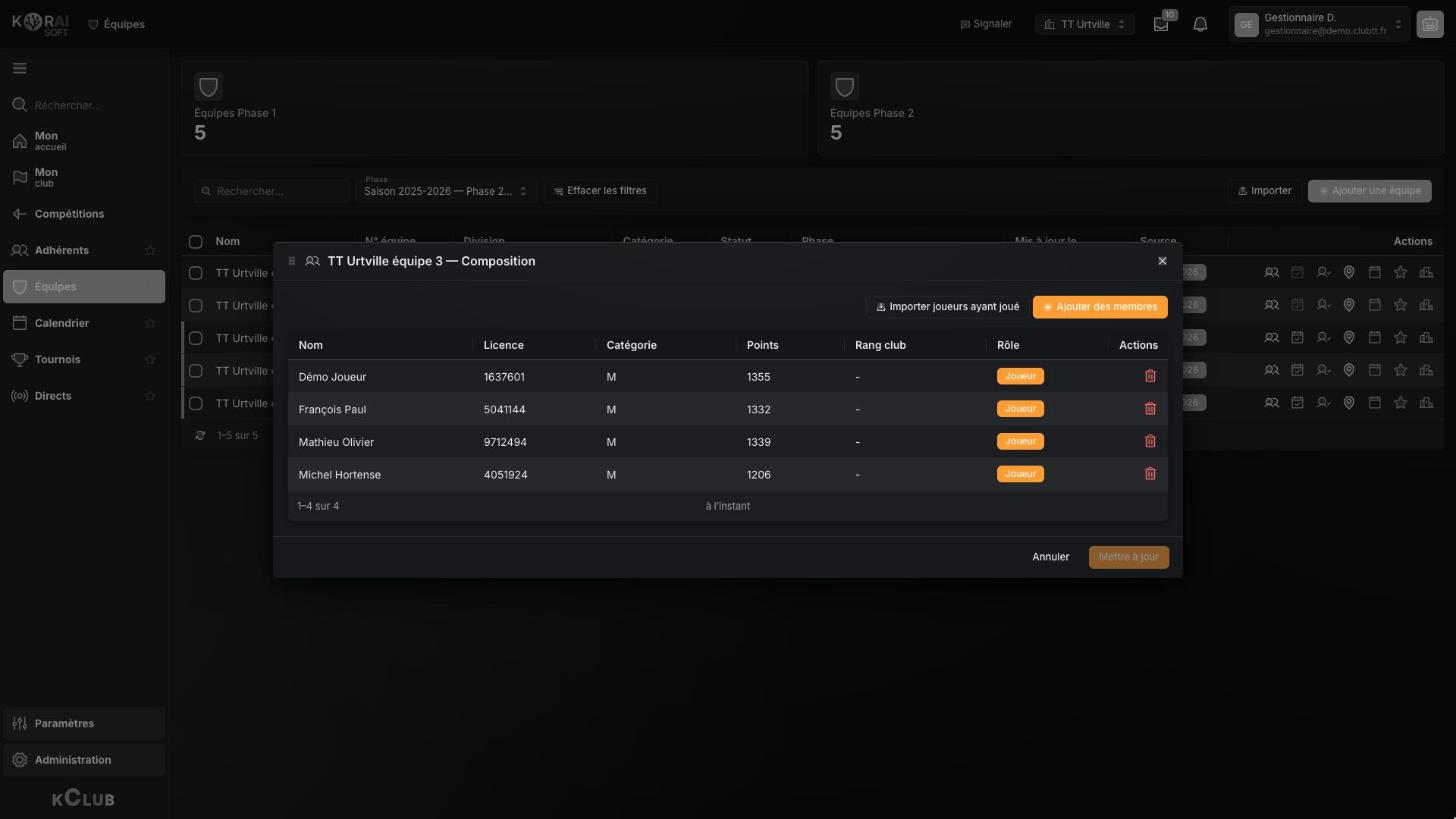
Task: Confirm with Mettre à jour
Action: point(1128,557)
